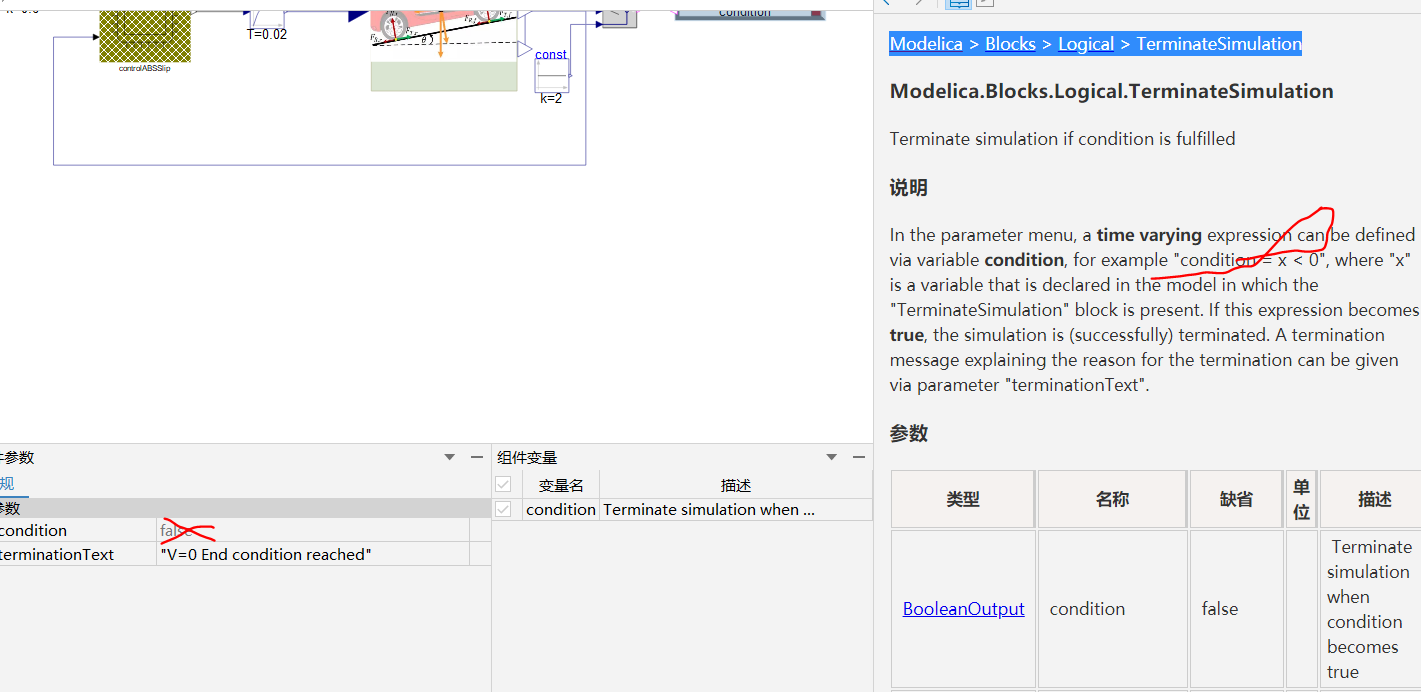Open TerminateSimulation in the documentation breadcrumb
The width and height of the screenshot is (1421, 692).
click(1219, 44)
